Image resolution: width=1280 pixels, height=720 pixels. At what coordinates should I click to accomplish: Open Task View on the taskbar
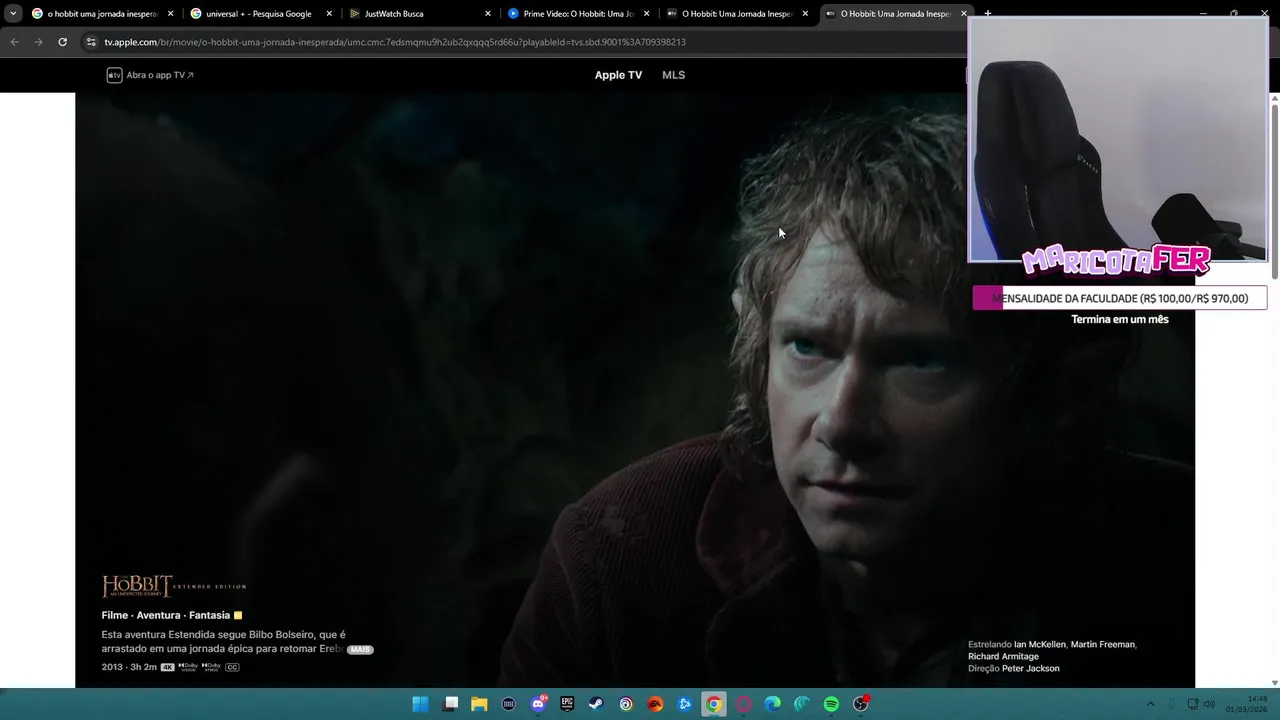(451, 704)
